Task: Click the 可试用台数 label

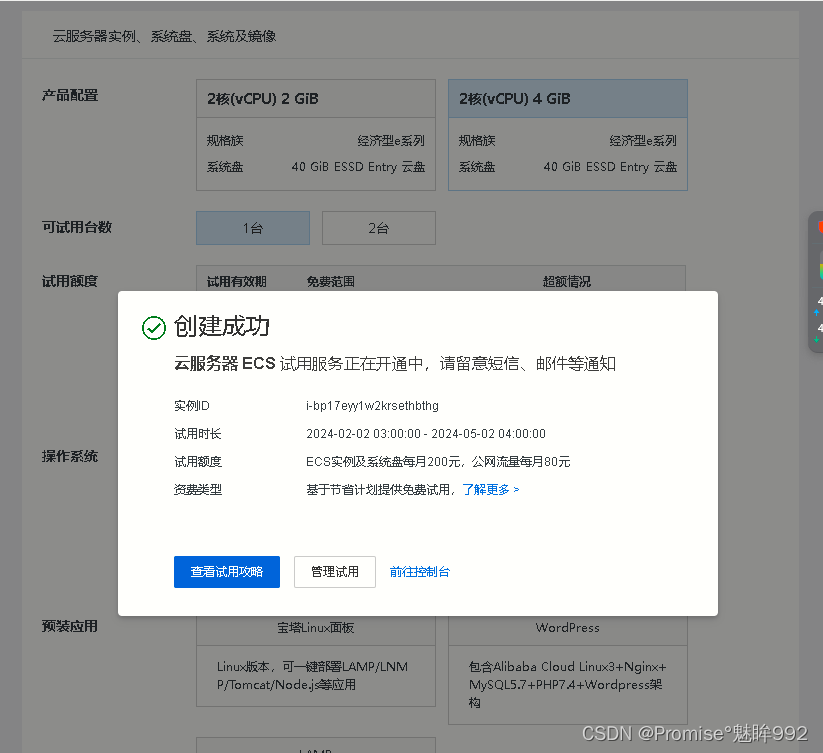Action: (x=77, y=227)
